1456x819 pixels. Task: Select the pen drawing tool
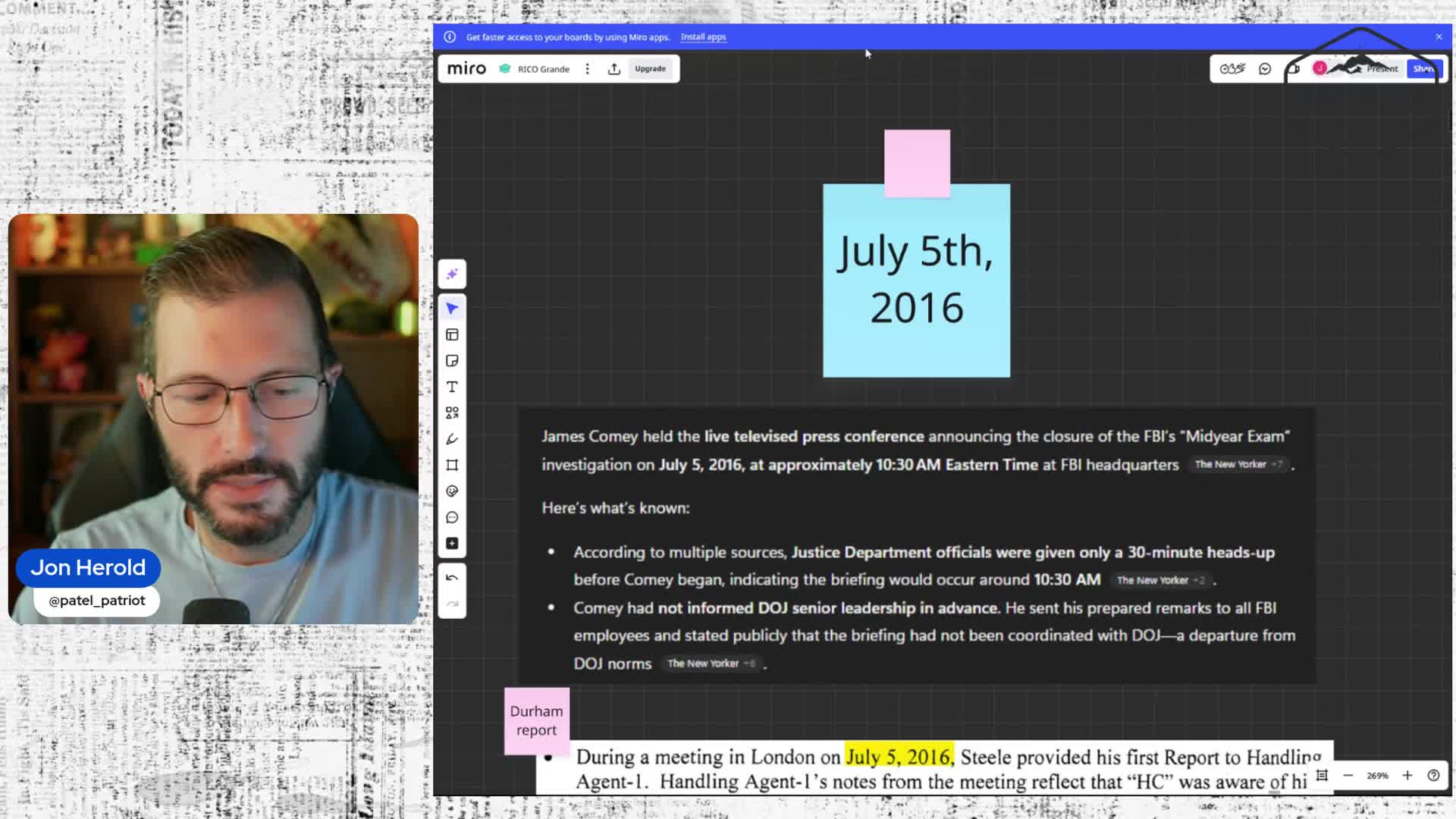(x=452, y=439)
